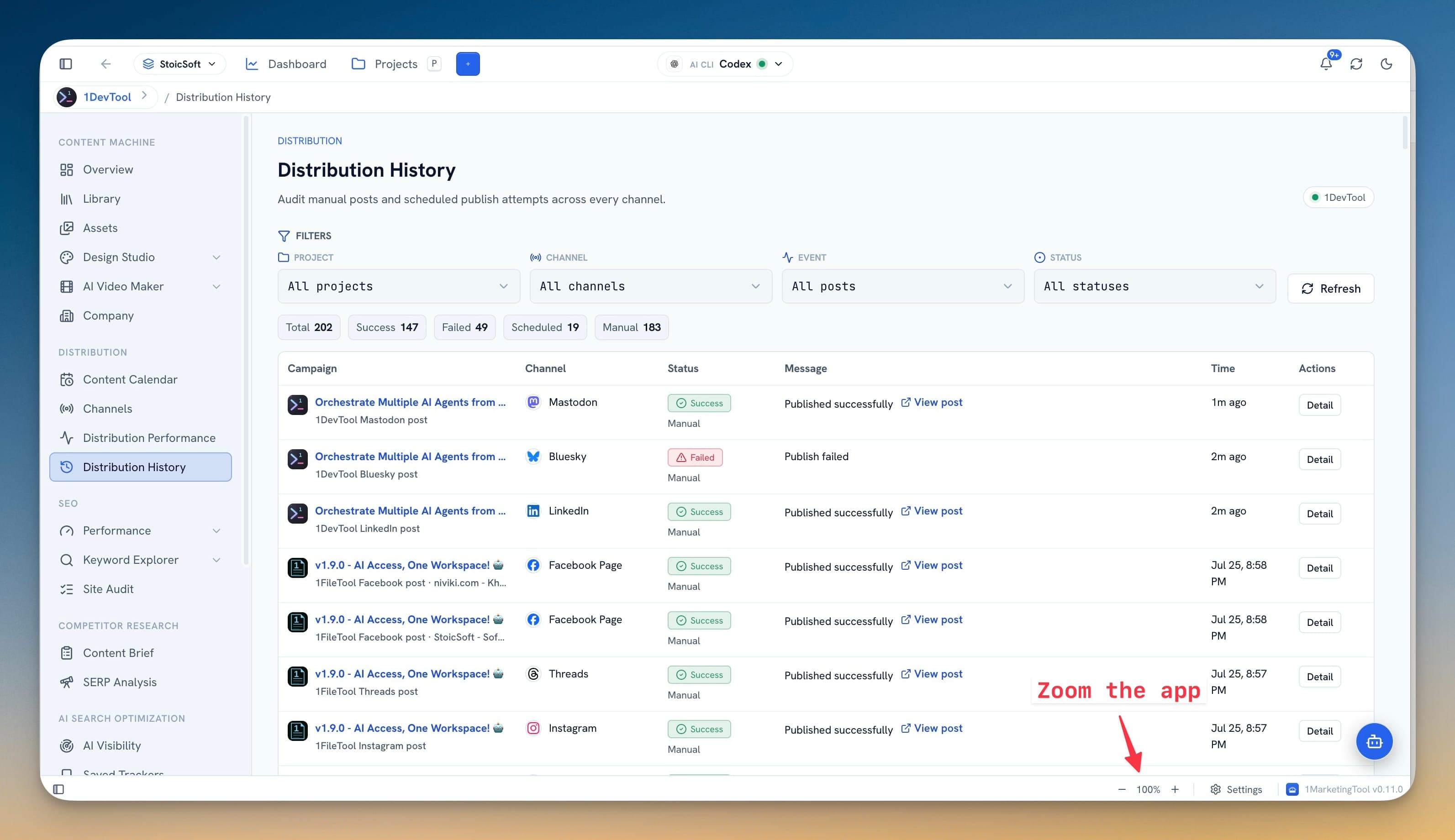Click the sync refresh icon in top bar
This screenshot has width=1455, height=840.
coord(1356,64)
